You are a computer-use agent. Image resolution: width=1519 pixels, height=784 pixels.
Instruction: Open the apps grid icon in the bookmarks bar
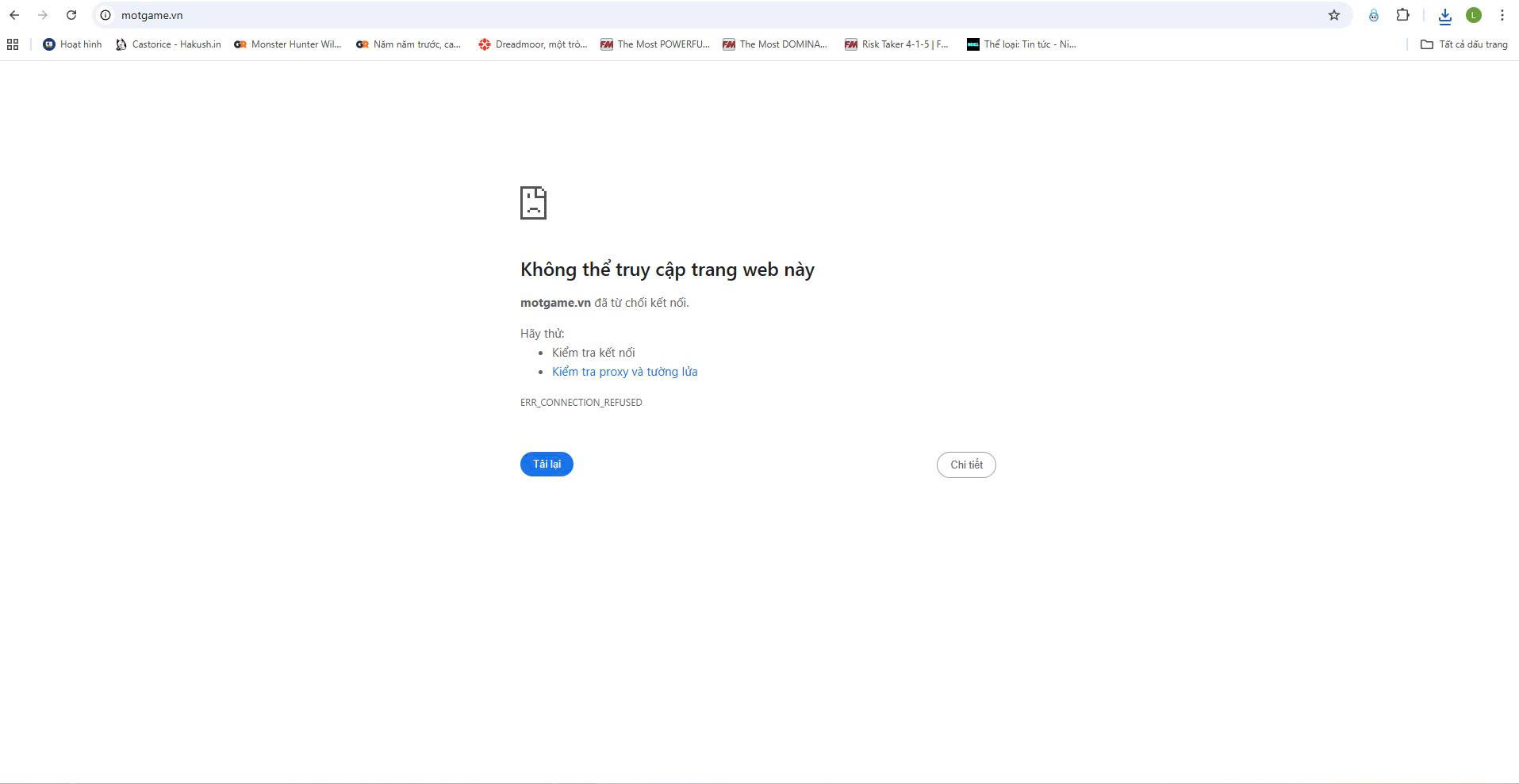[13, 44]
